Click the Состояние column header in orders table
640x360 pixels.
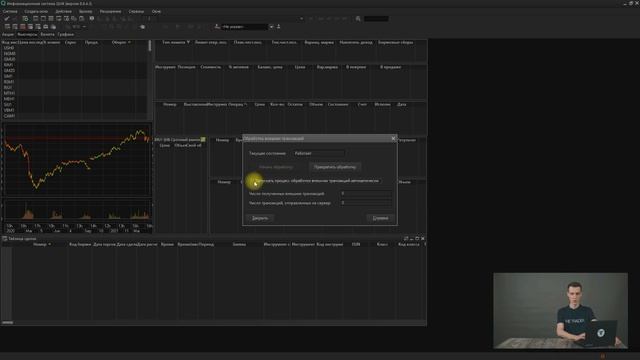point(338,104)
